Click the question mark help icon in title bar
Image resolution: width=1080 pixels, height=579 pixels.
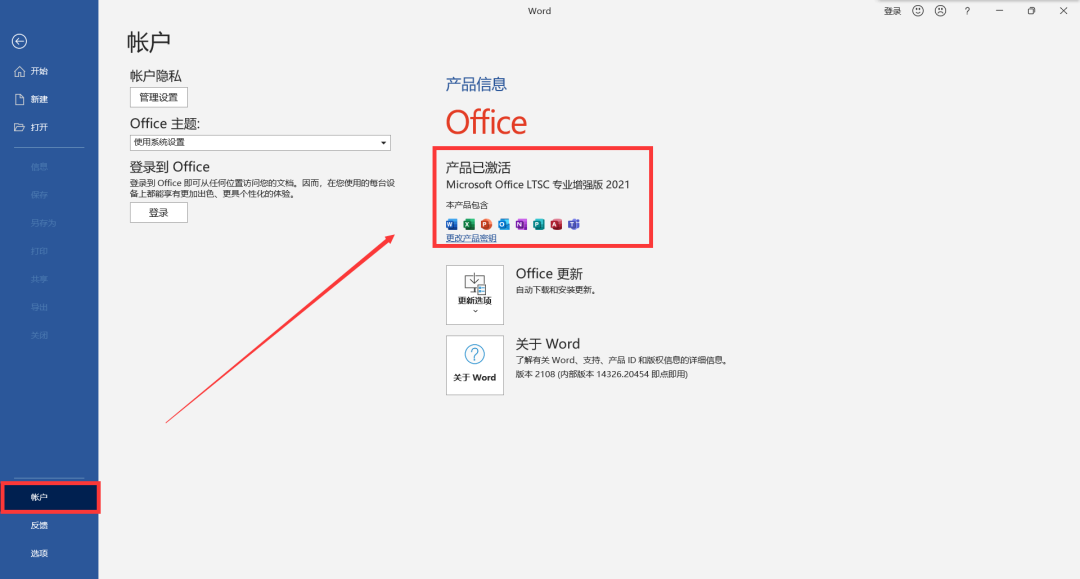[x=967, y=11]
